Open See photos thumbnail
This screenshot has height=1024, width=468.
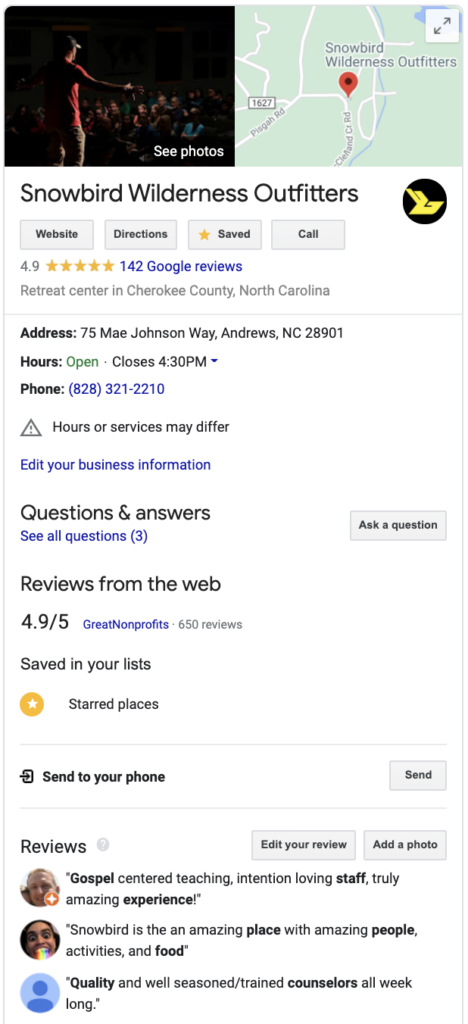(119, 86)
